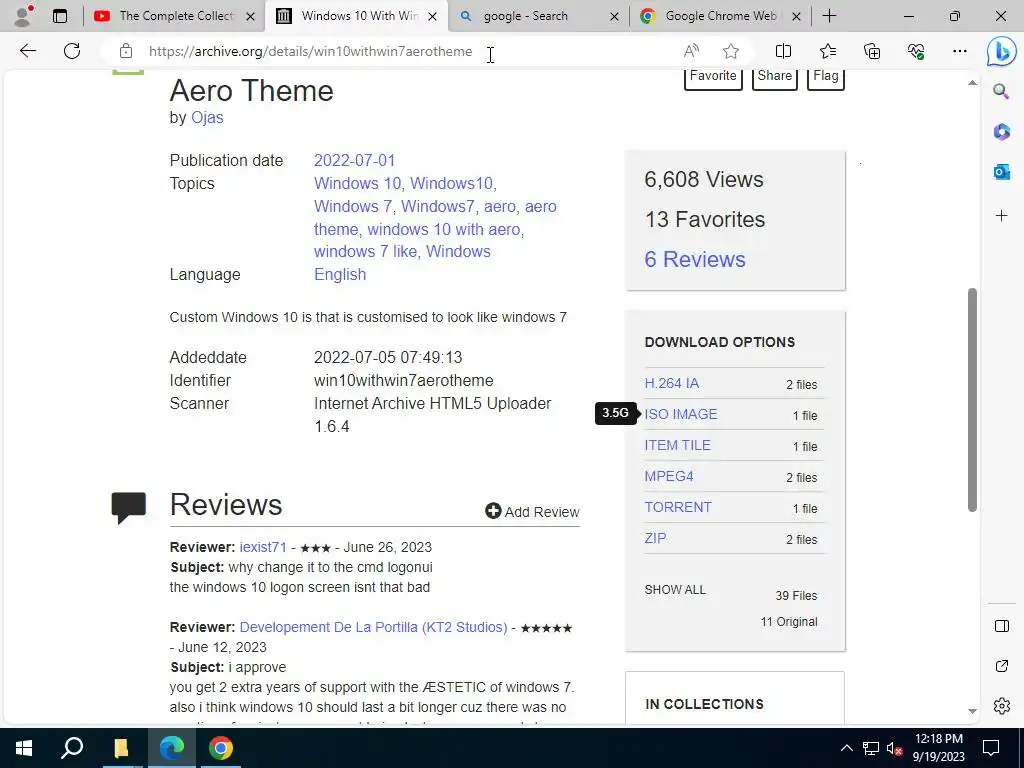Switch to the google - Search tab

(x=539, y=16)
